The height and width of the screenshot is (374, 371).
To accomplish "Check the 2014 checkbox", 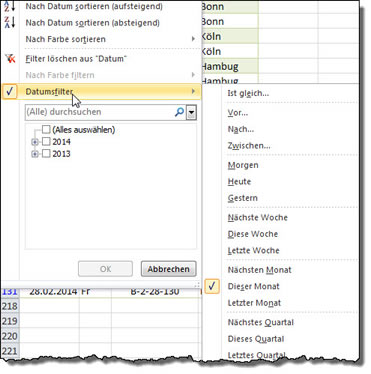I will 46,142.
